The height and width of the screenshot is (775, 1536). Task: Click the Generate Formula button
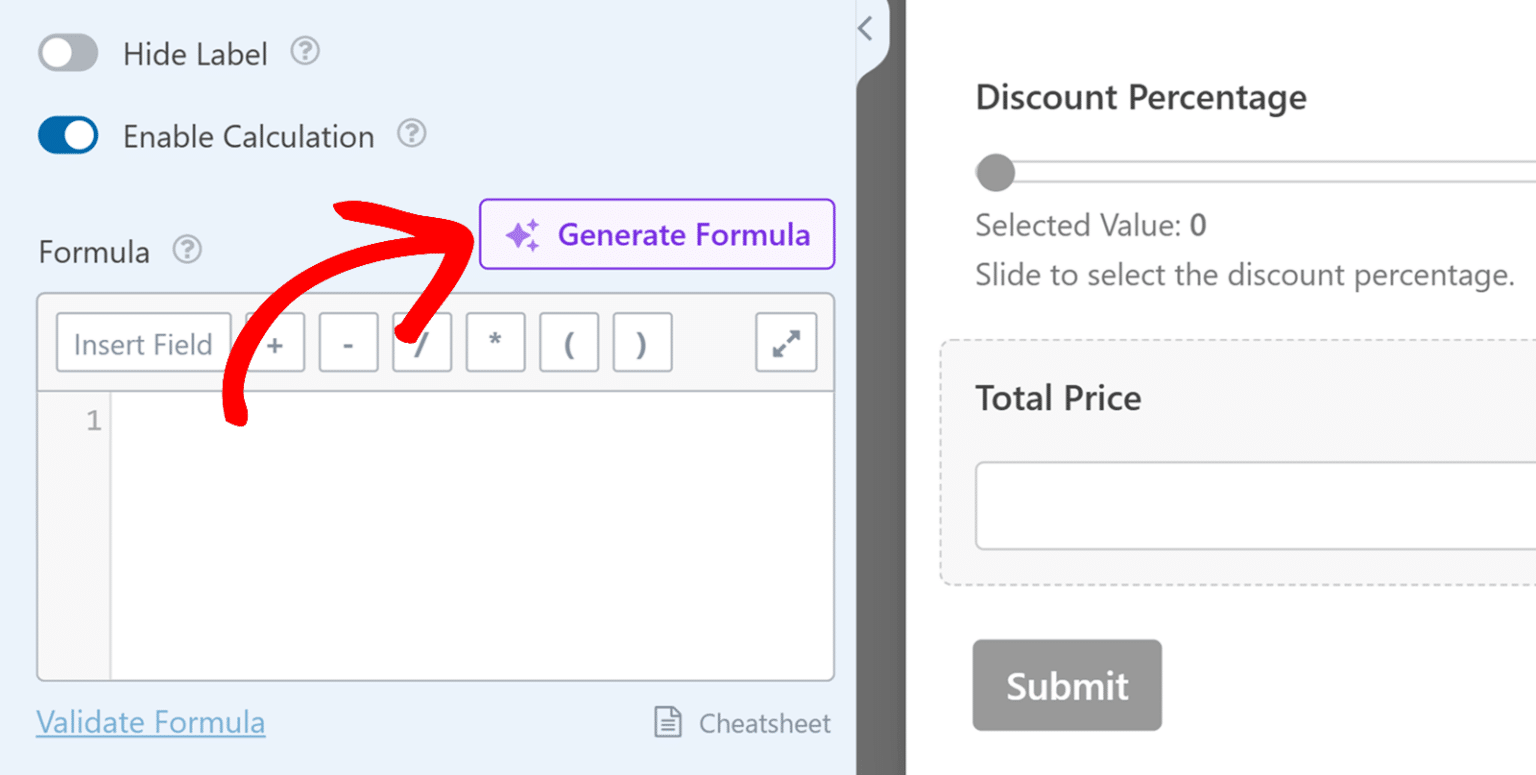pyautogui.click(x=656, y=234)
